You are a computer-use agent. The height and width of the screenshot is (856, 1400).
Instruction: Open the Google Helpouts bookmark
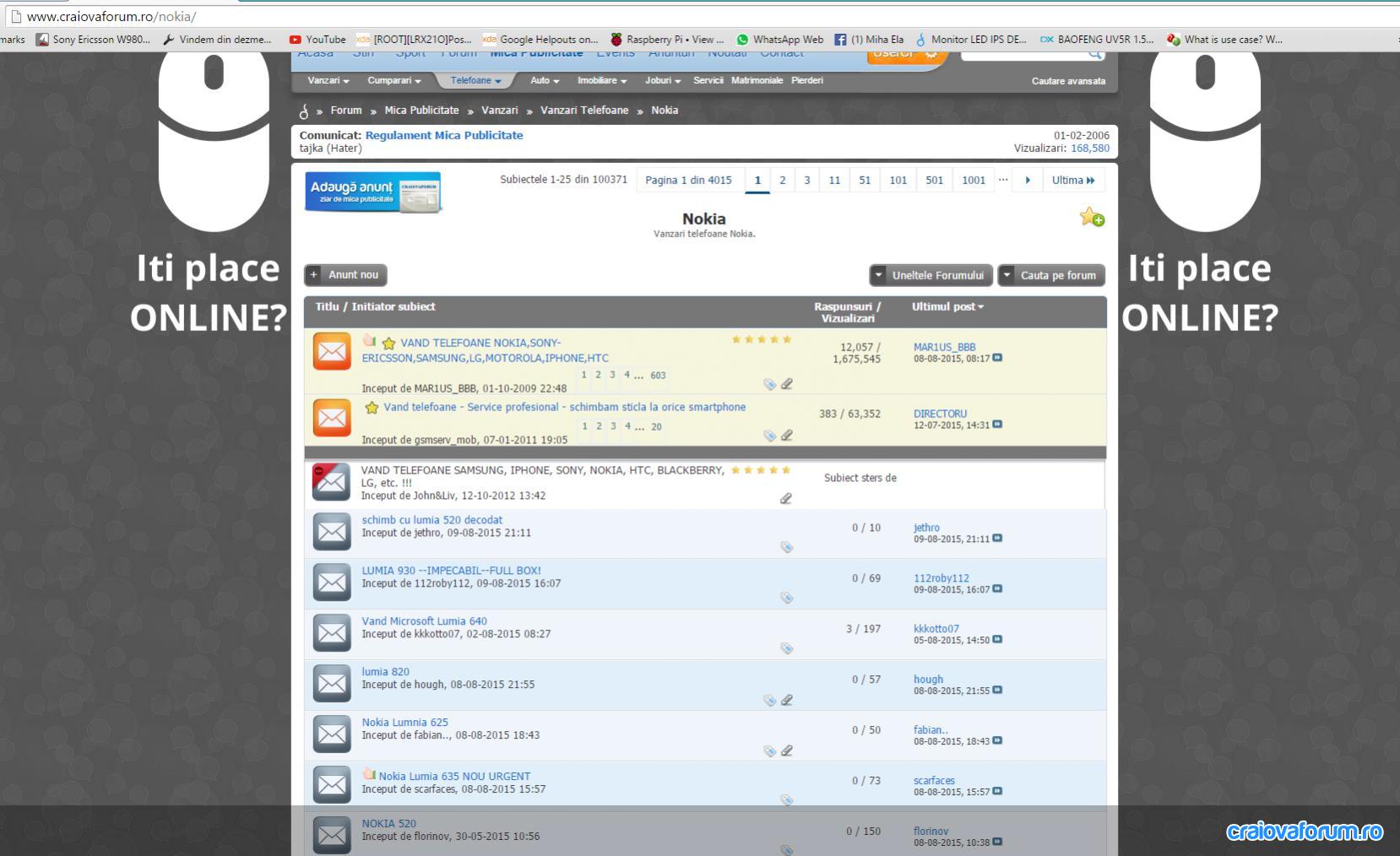click(x=540, y=39)
